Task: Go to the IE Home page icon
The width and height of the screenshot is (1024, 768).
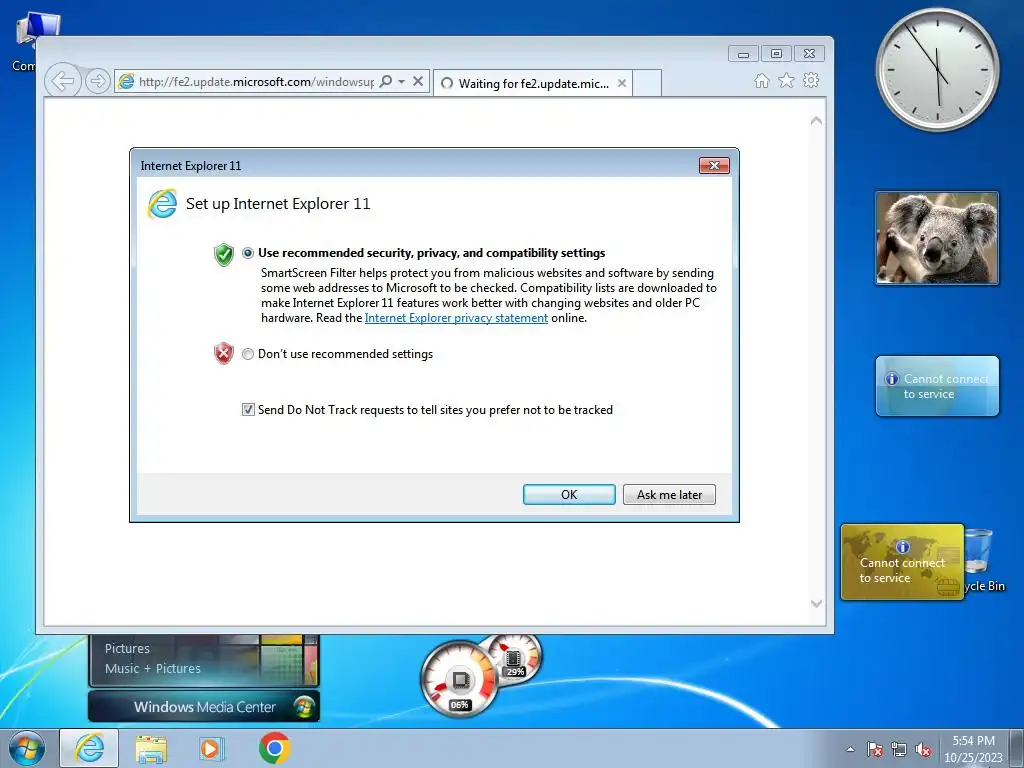Action: [761, 80]
